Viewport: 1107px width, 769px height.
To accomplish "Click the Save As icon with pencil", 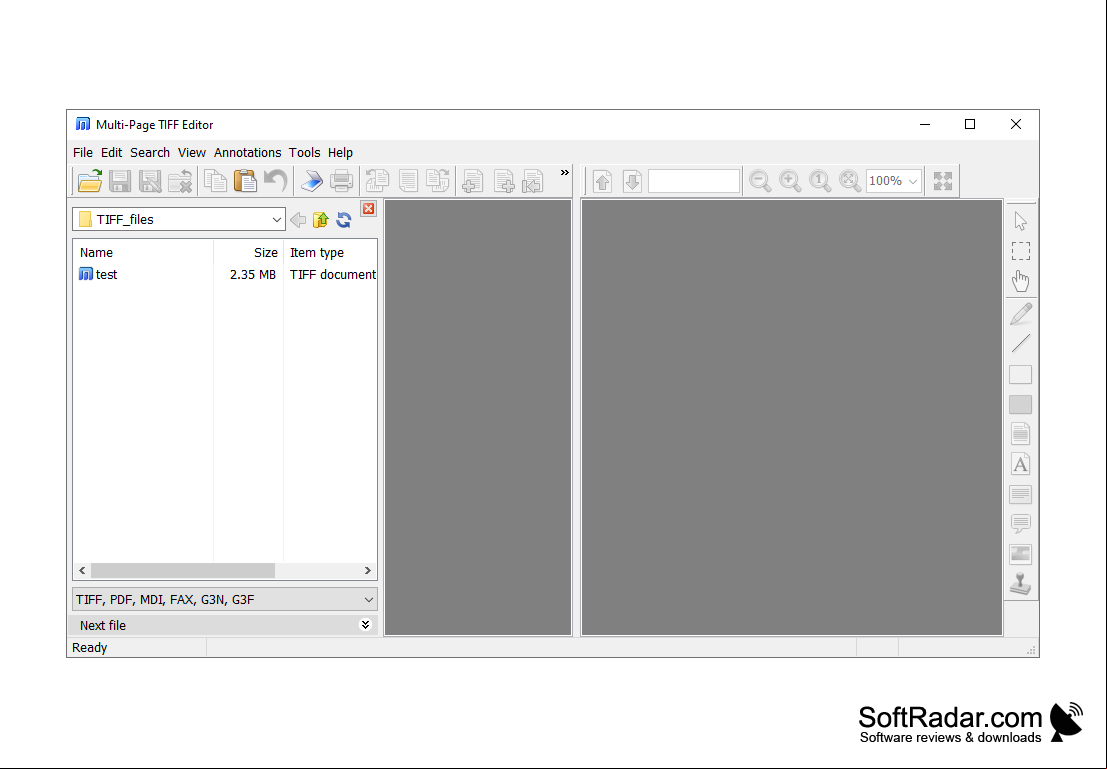I will point(150,181).
